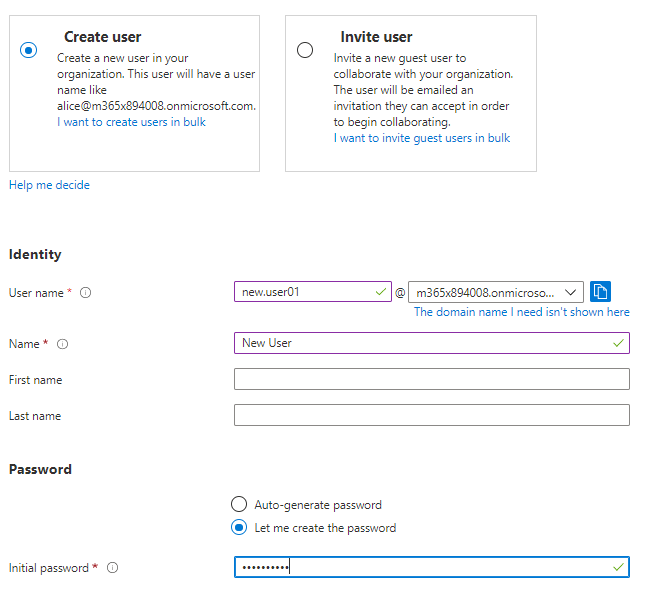Click the Last name text box

coord(431,415)
